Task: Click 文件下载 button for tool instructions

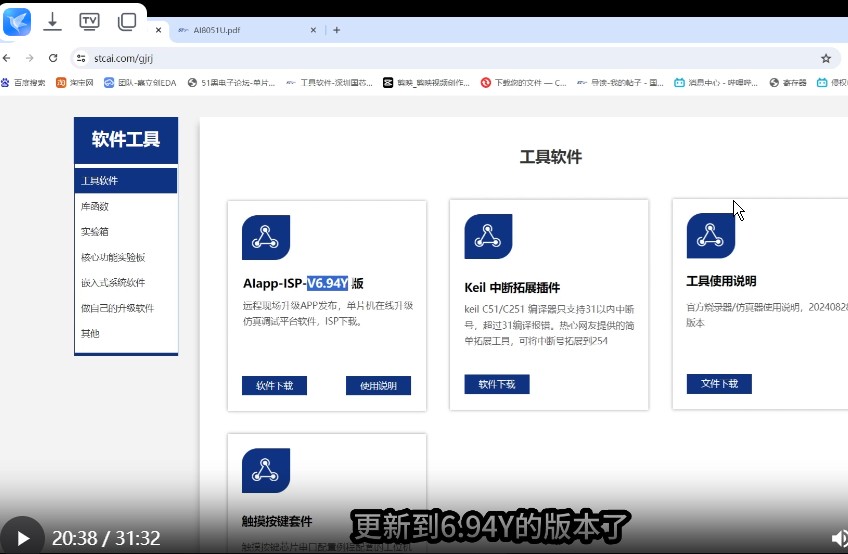Action: coord(719,384)
